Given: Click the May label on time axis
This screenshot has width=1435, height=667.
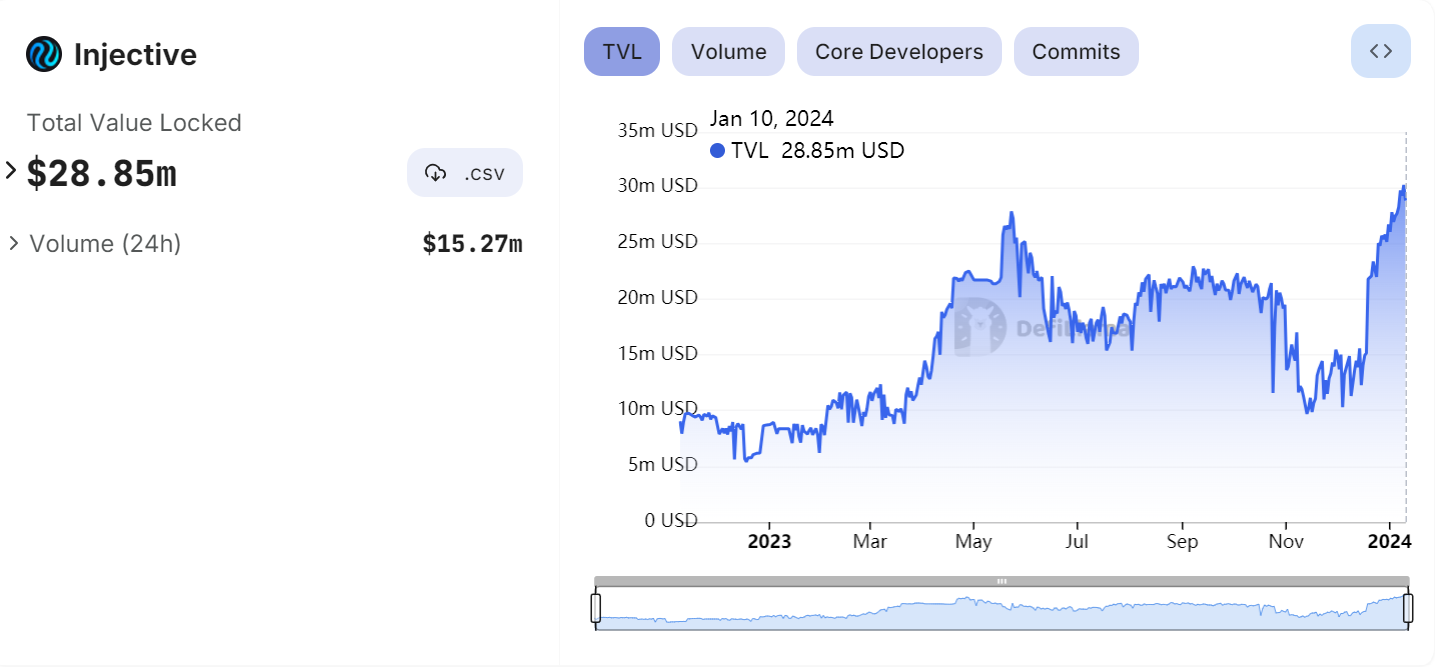Looking at the screenshot, I should point(973,542).
